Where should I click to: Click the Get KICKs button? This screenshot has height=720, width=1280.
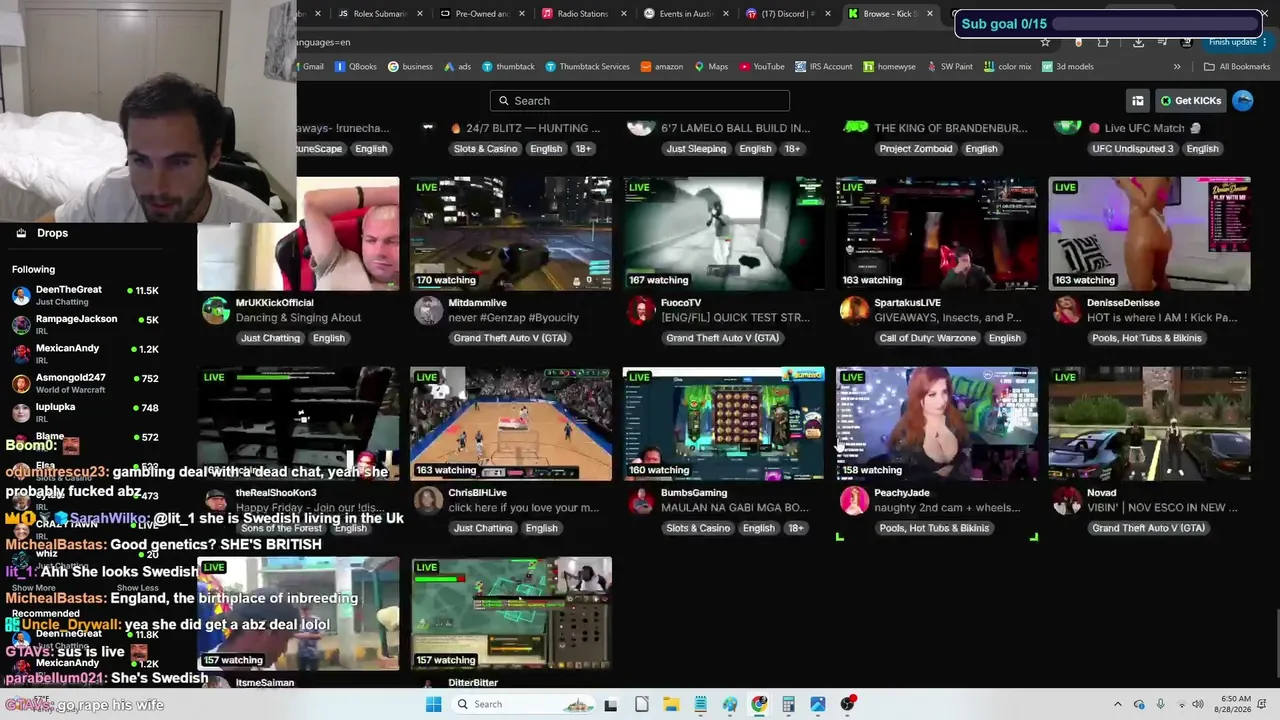click(1190, 101)
